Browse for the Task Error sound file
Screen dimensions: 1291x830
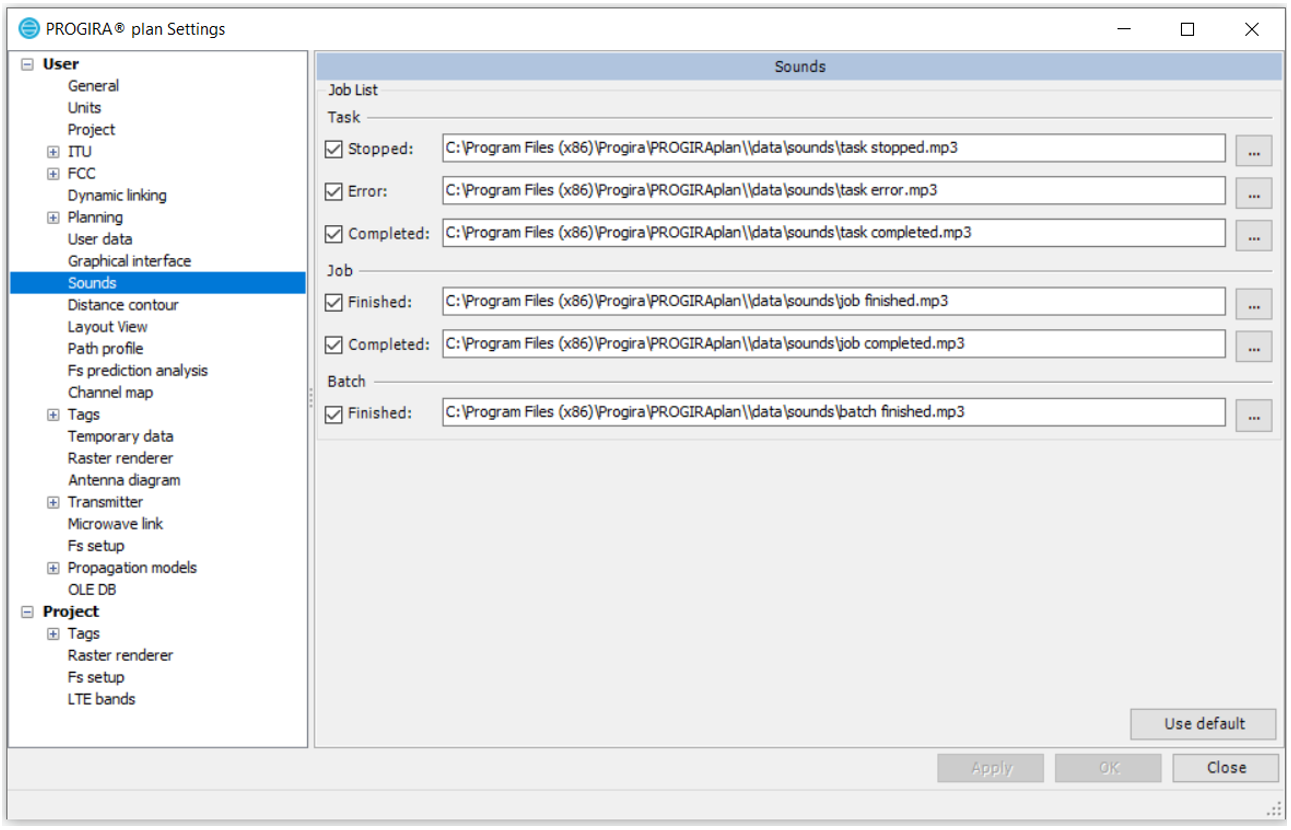(1254, 192)
